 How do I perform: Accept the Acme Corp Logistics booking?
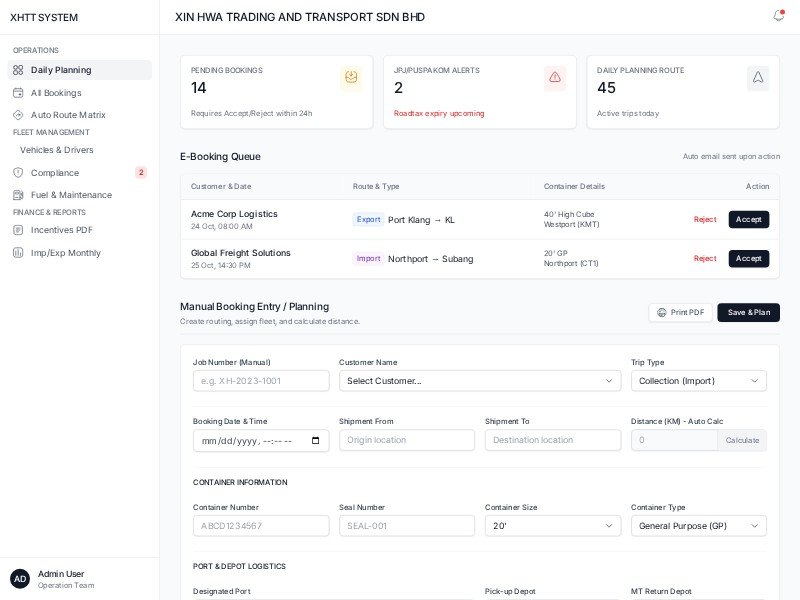click(748, 220)
